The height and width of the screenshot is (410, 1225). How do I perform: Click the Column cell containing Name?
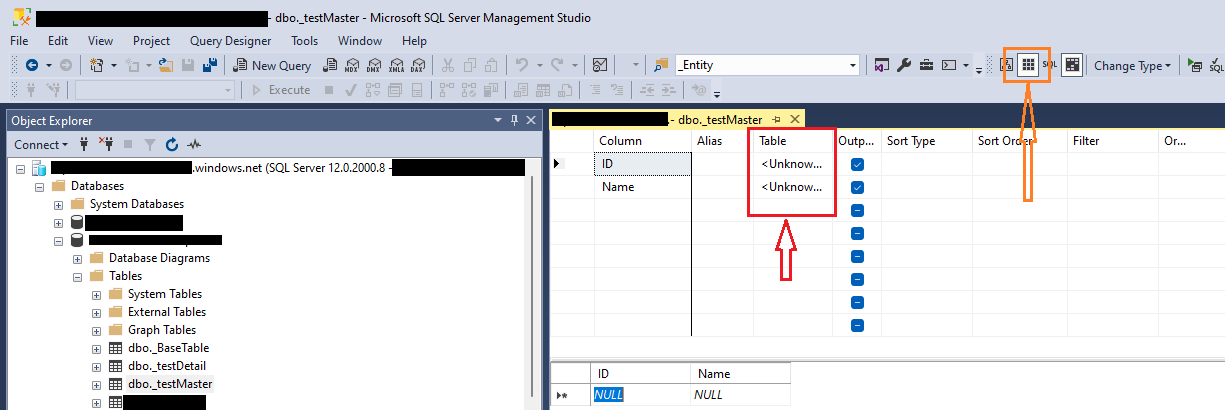coord(642,187)
